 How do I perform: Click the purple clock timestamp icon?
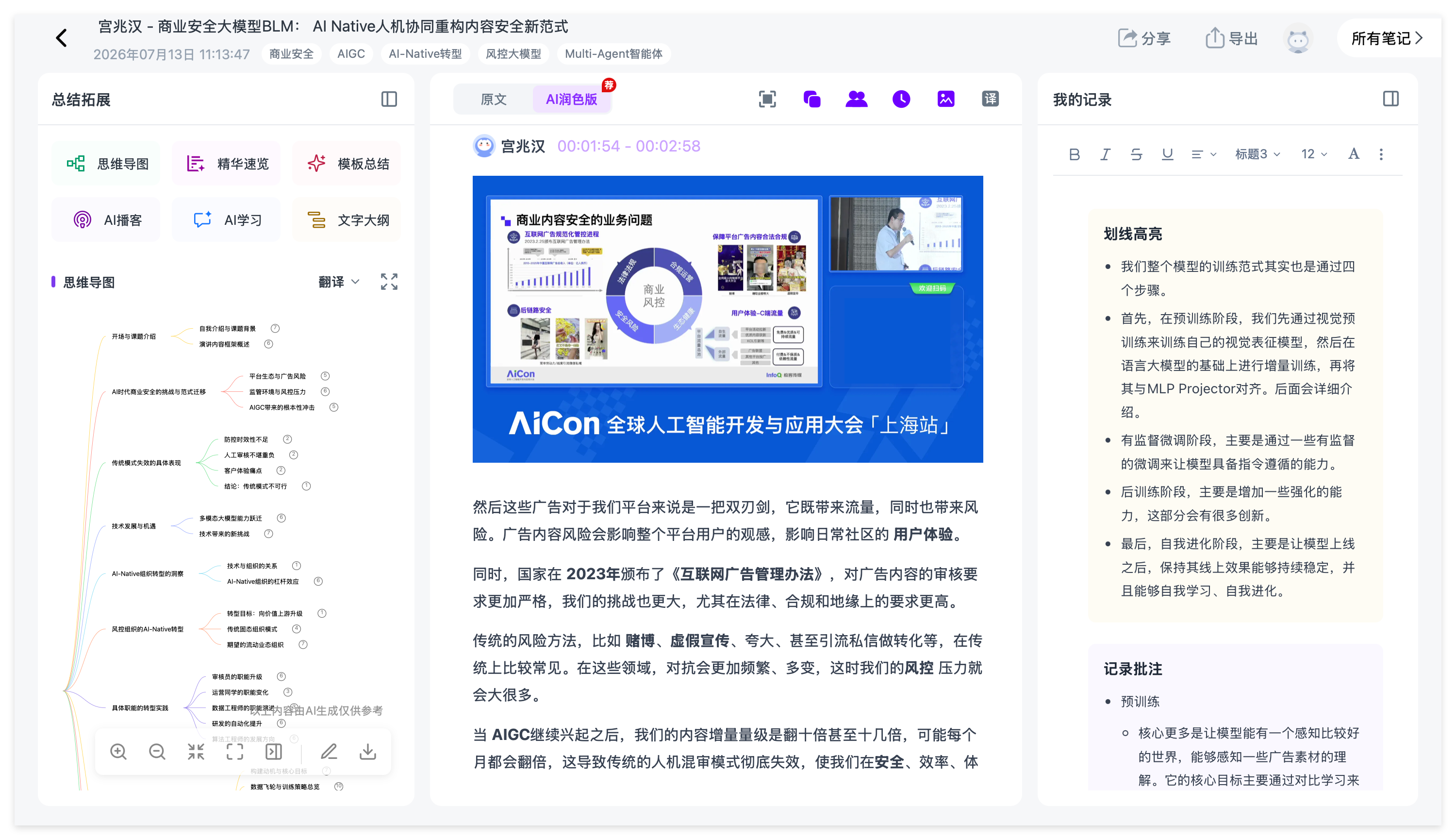(x=901, y=99)
